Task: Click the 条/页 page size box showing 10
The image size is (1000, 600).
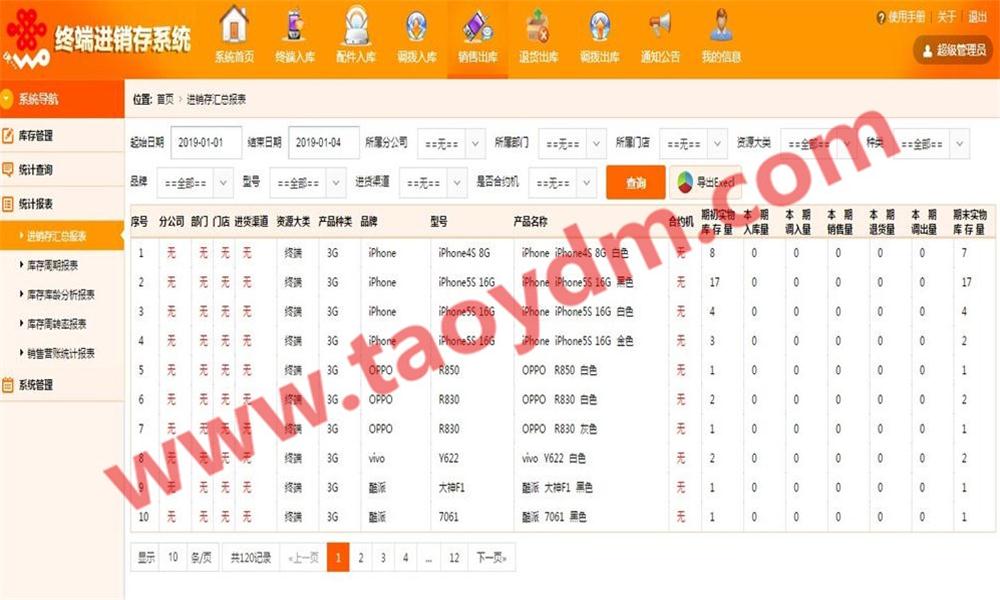Action: click(x=173, y=558)
